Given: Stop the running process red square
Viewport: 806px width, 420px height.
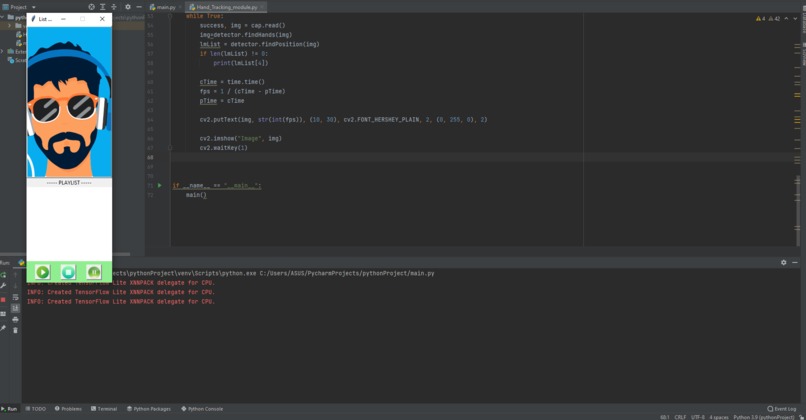Looking at the screenshot, I should [3, 299].
